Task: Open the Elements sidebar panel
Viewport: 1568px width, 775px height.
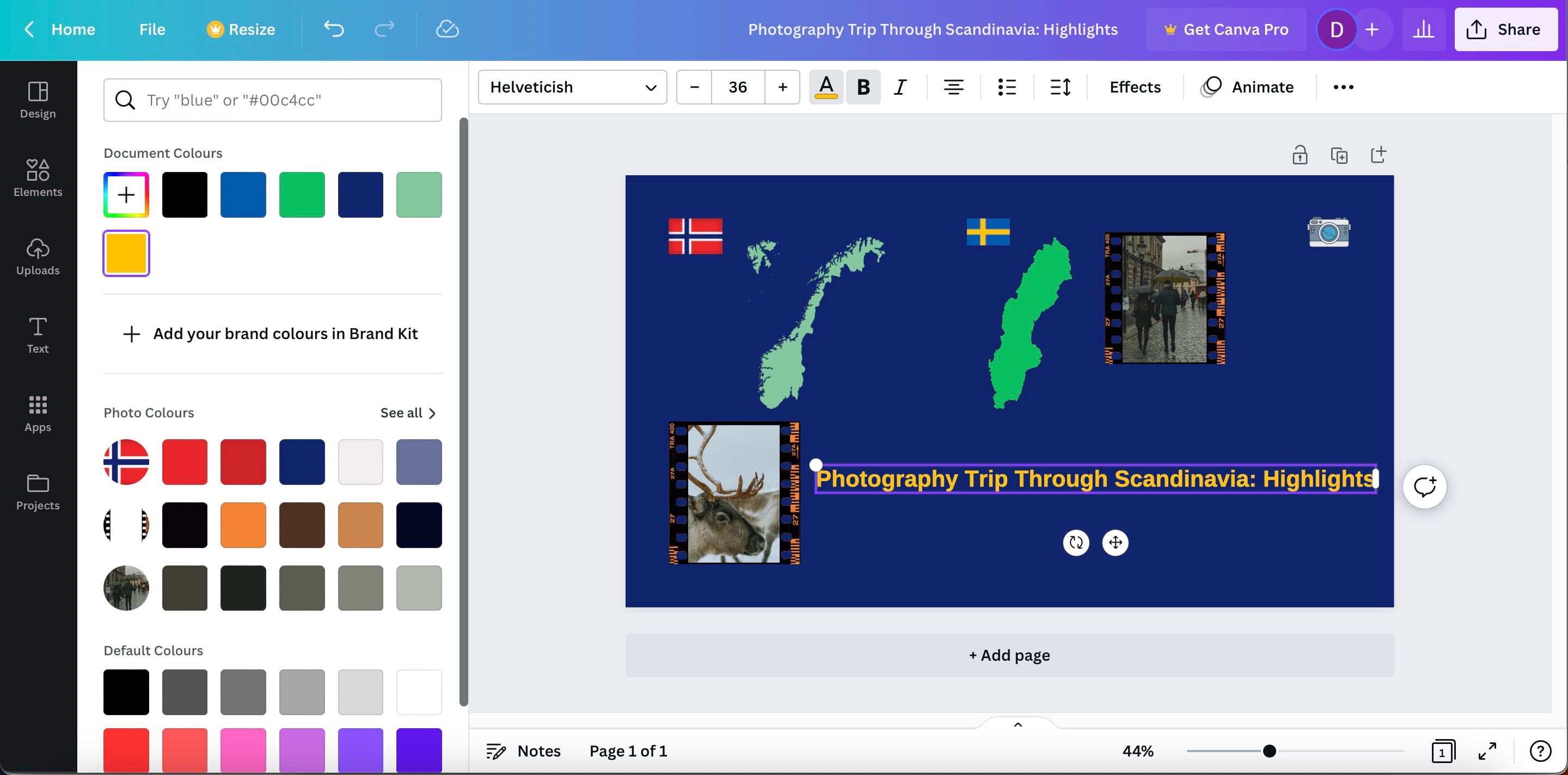Action: [38, 177]
